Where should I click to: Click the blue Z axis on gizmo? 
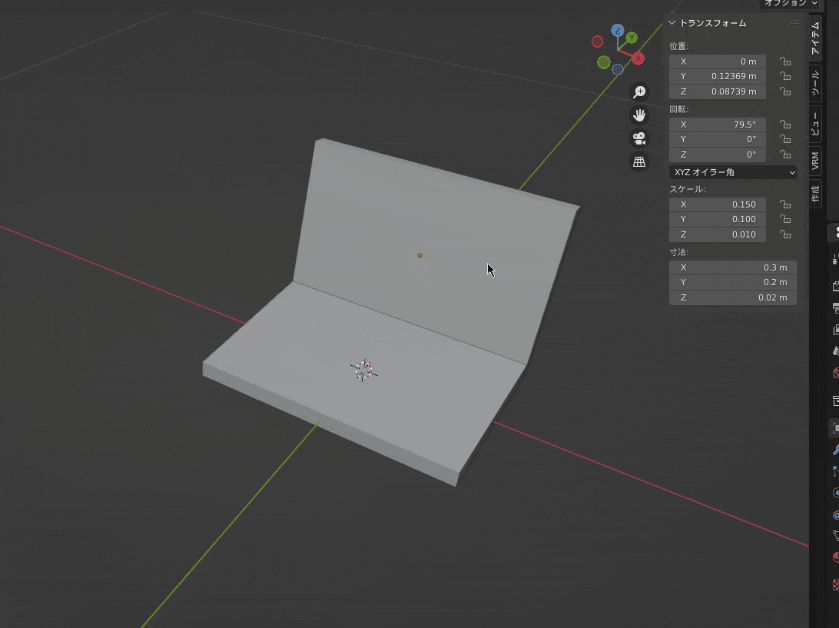(618, 31)
